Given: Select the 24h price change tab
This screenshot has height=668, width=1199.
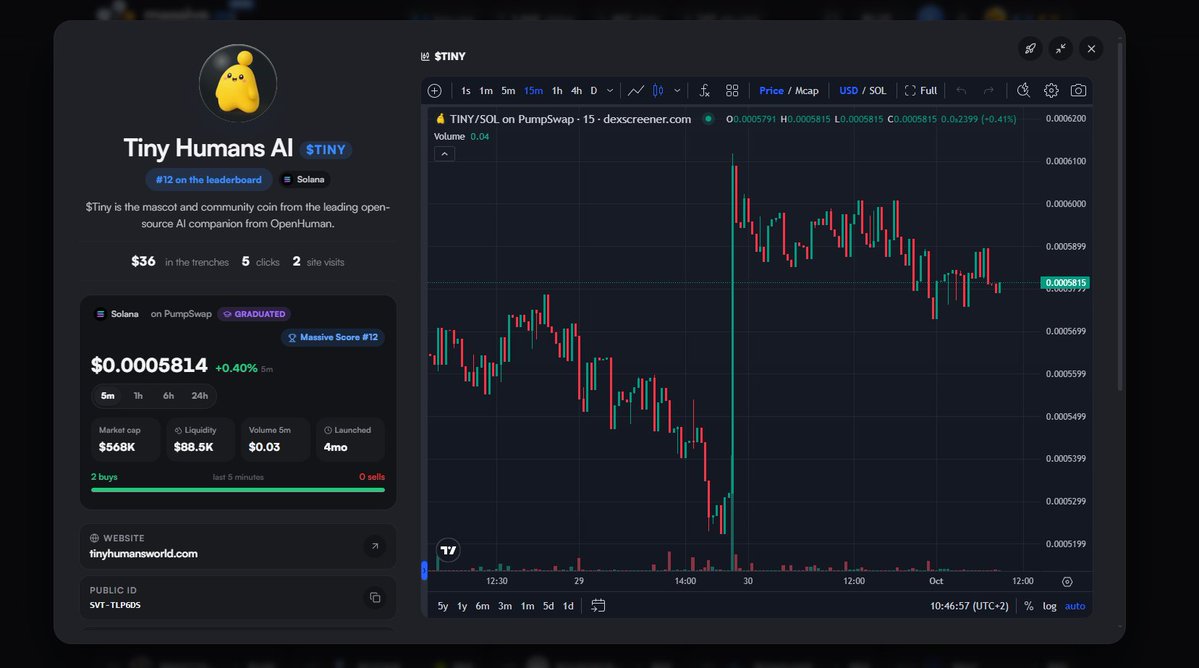Looking at the screenshot, I should pos(200,396).
